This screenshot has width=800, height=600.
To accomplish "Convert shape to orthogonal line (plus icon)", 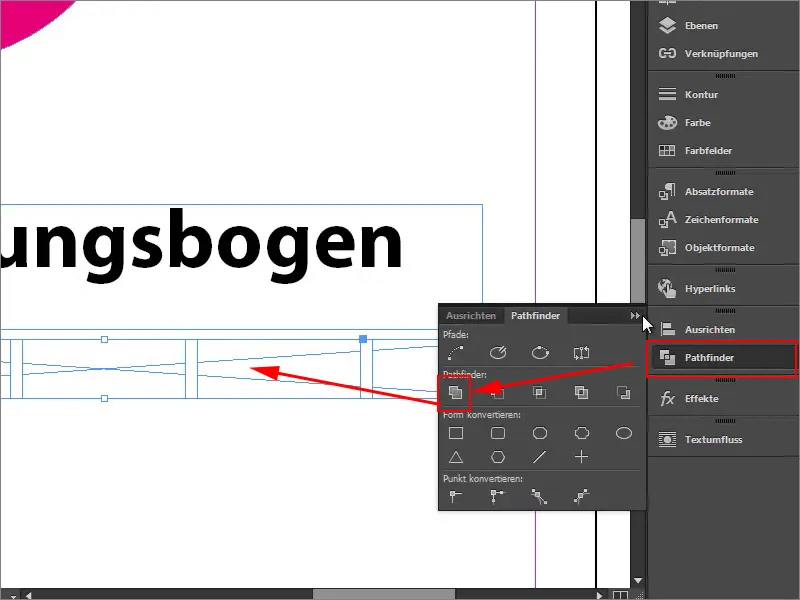I will [582, 457].
